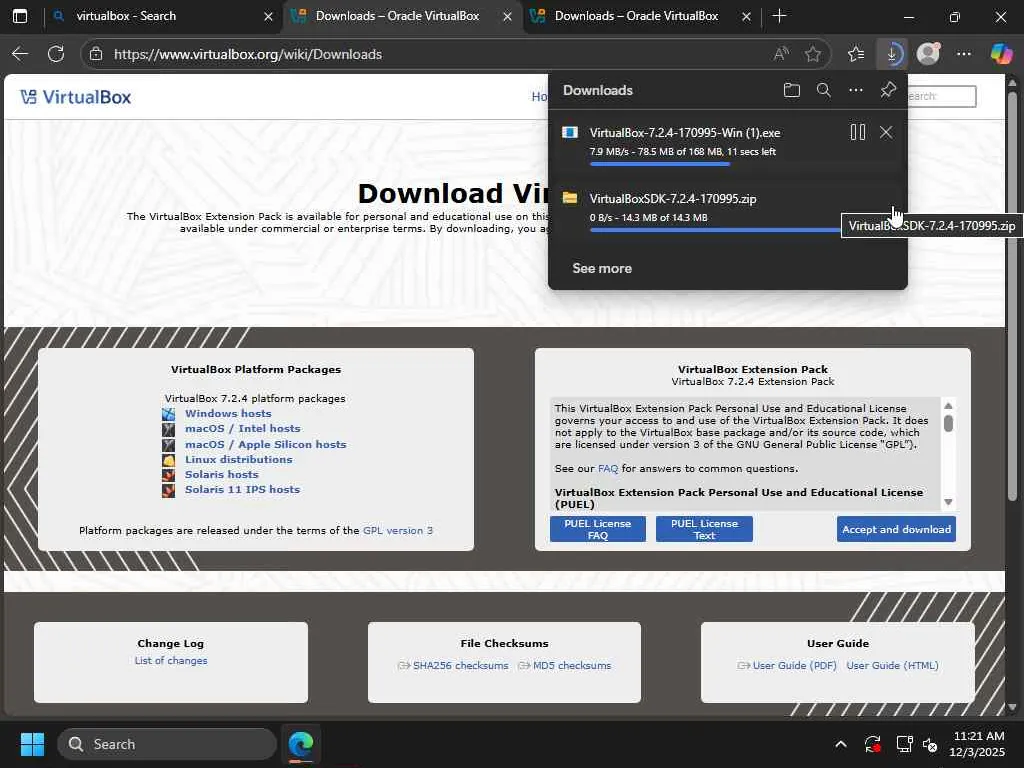The width and height of the screenshot is (1024, 768).
Task: Open the browser profile avatar
Action: coord(928,54)
